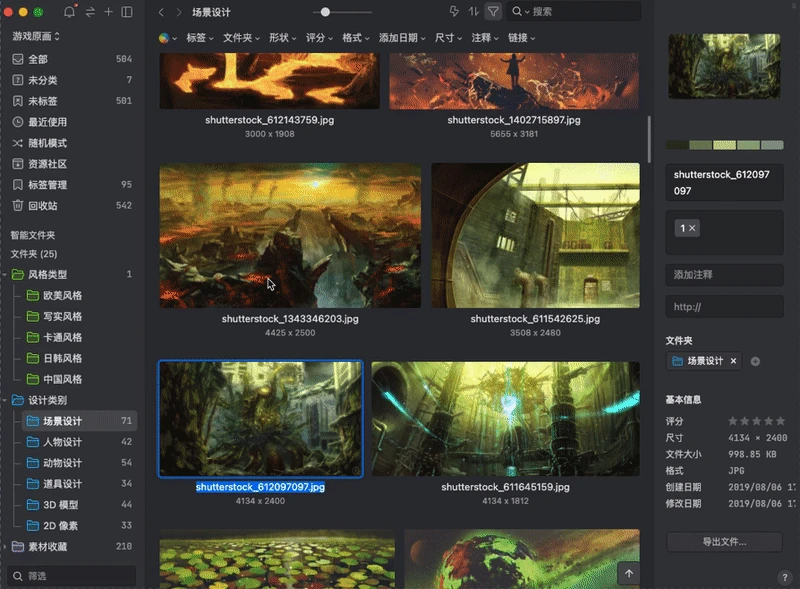Open the 回收站 trash
Screen dimensions: 800x589
tap(72, 206)
